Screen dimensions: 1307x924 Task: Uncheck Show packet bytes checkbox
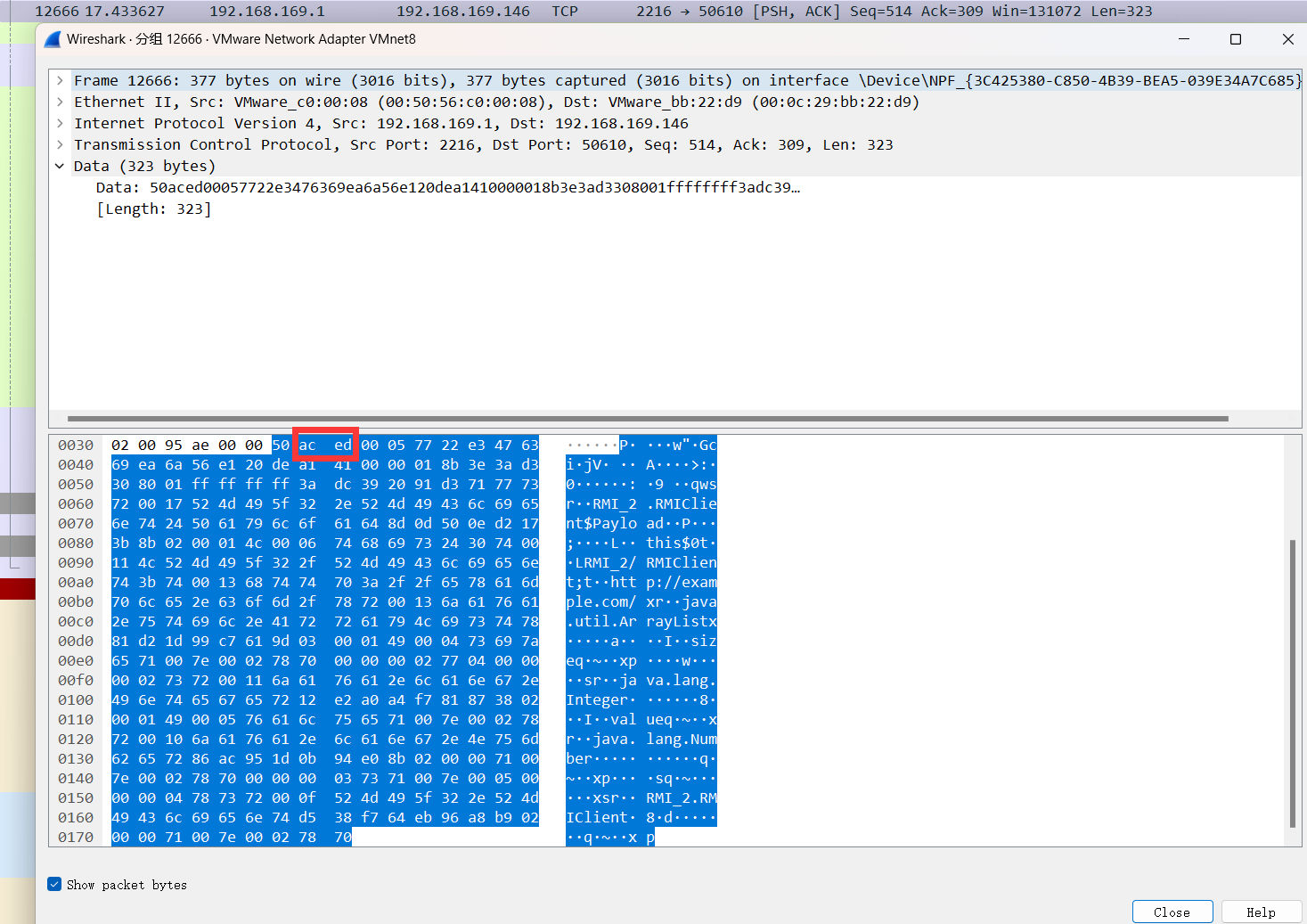click(54, 884)
